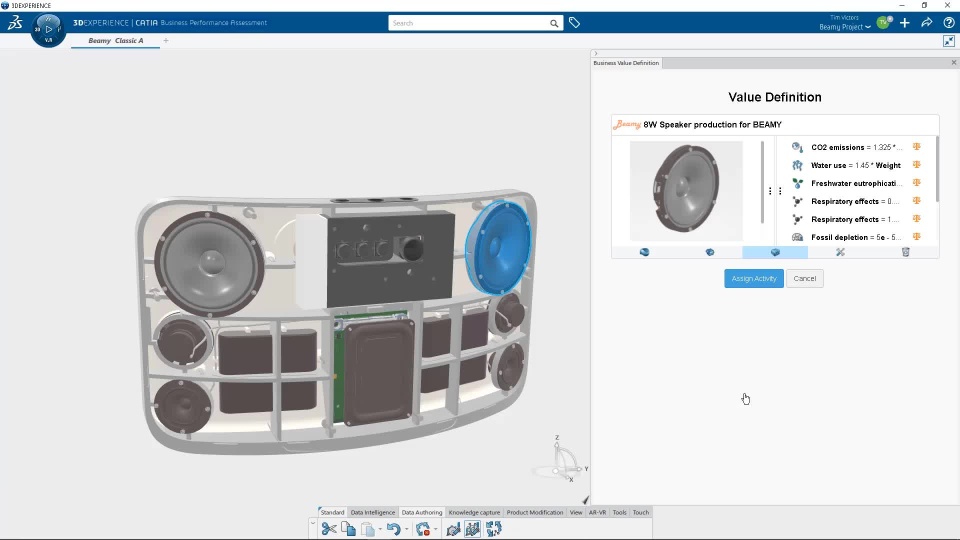The height and width of the screenshot is (540, 960).
Task: Open the 3D compass play button
Action: pyautogui.click(x=49, y=29)
